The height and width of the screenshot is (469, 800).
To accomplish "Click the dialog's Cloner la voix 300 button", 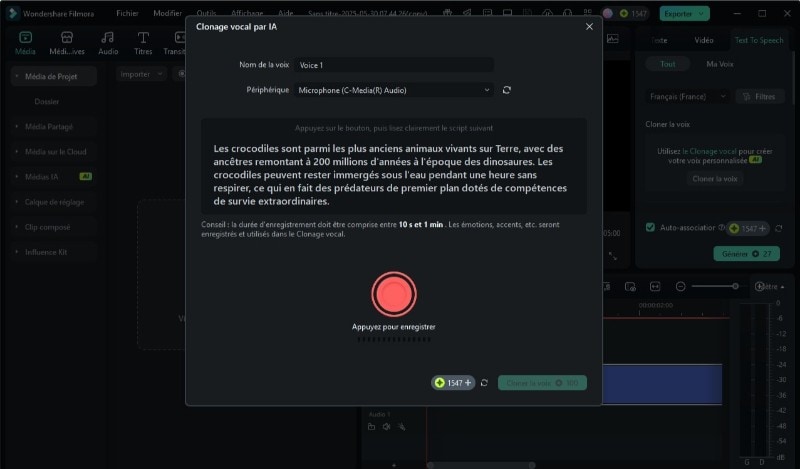I will click(542, 383).
